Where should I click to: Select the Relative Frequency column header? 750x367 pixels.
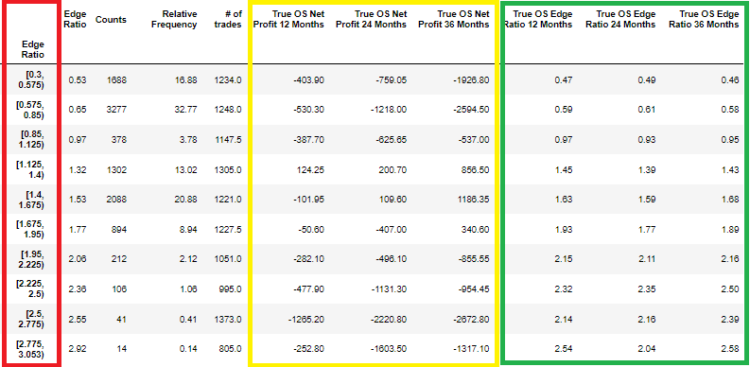[174, 20]
